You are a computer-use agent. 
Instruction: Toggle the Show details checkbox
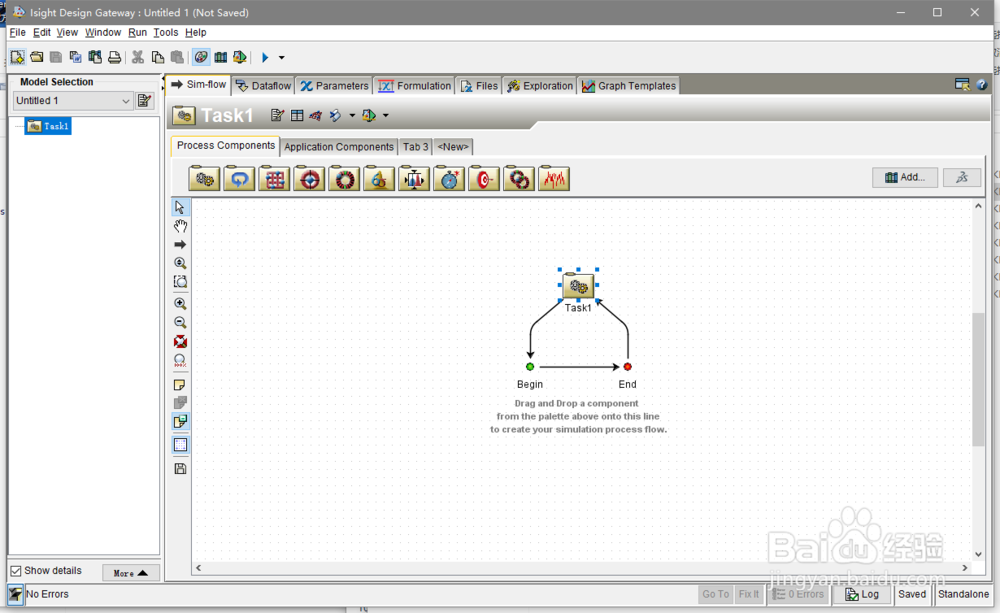pyautogui.click(x=16, y=571)
